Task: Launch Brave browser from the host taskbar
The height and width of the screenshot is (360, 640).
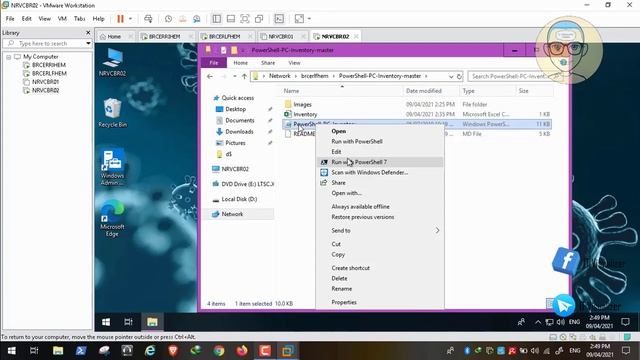Action: [173, 351]
